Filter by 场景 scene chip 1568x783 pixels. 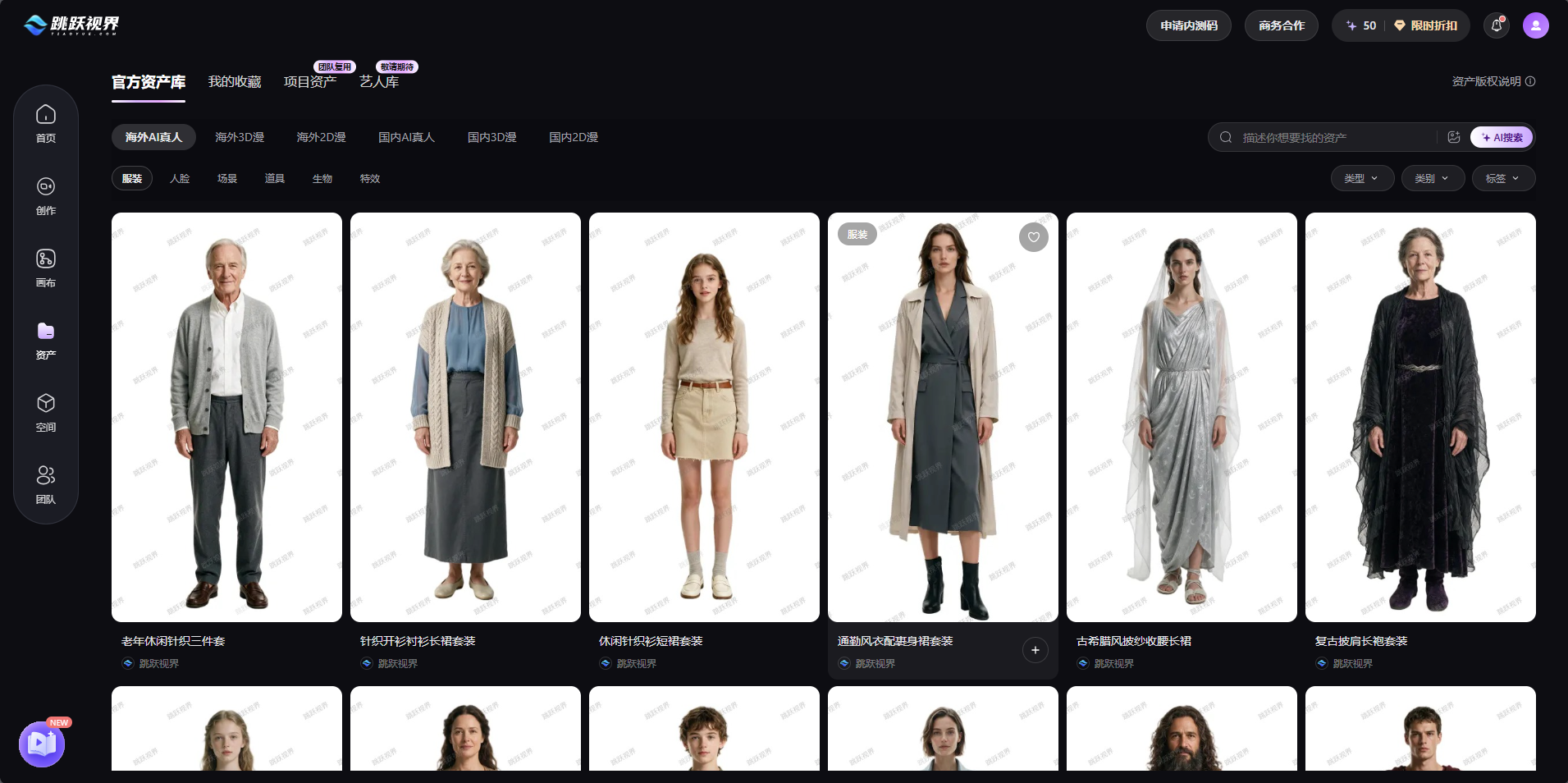point(227,178)
